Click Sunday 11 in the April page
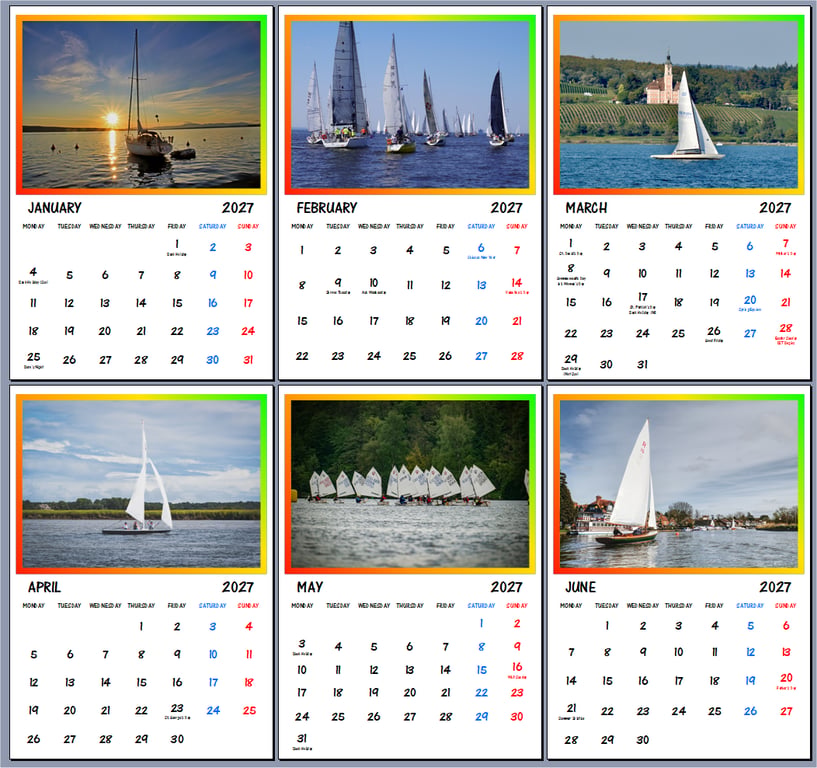This screenshot has height=768, width=817. [249, 654]
